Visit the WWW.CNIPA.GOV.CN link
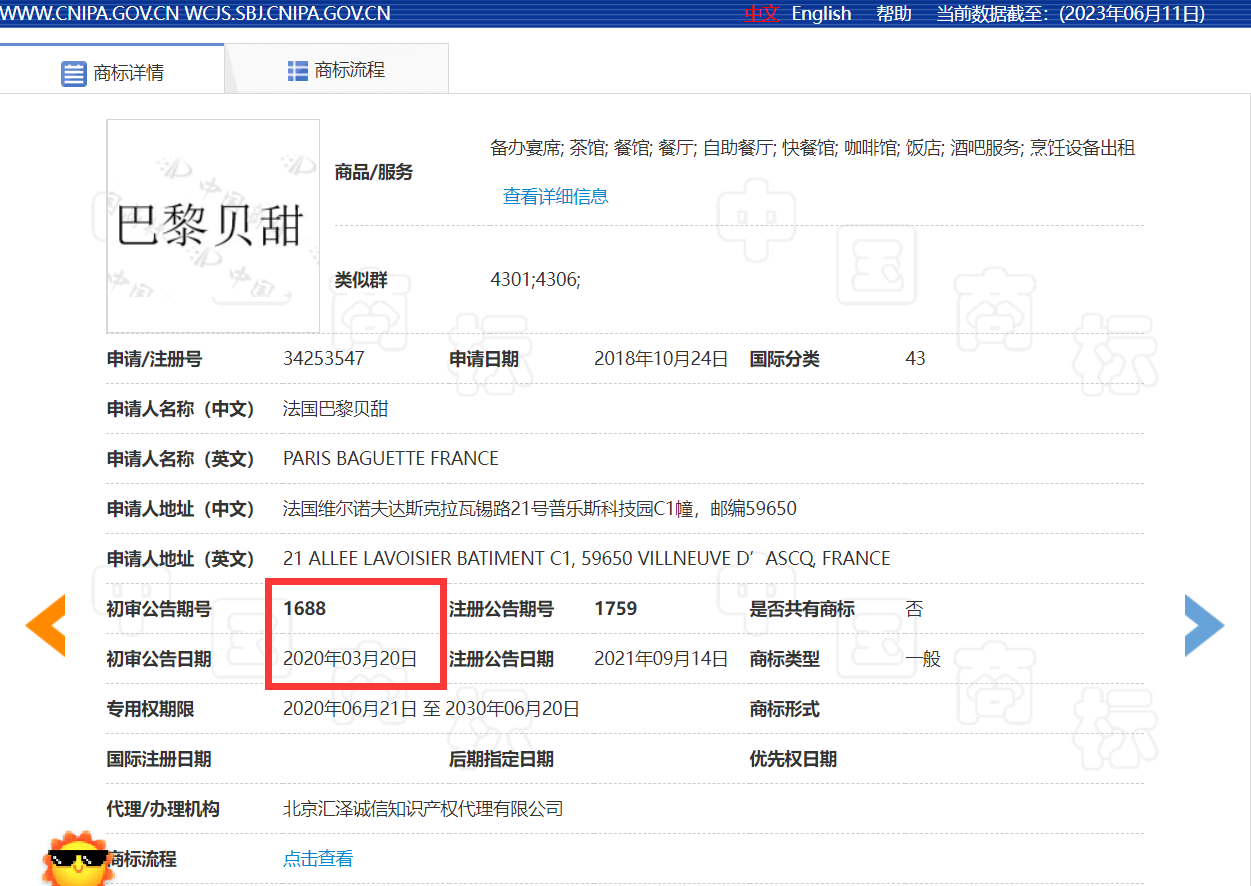The image size is (1251, 886). click(90, 14)
